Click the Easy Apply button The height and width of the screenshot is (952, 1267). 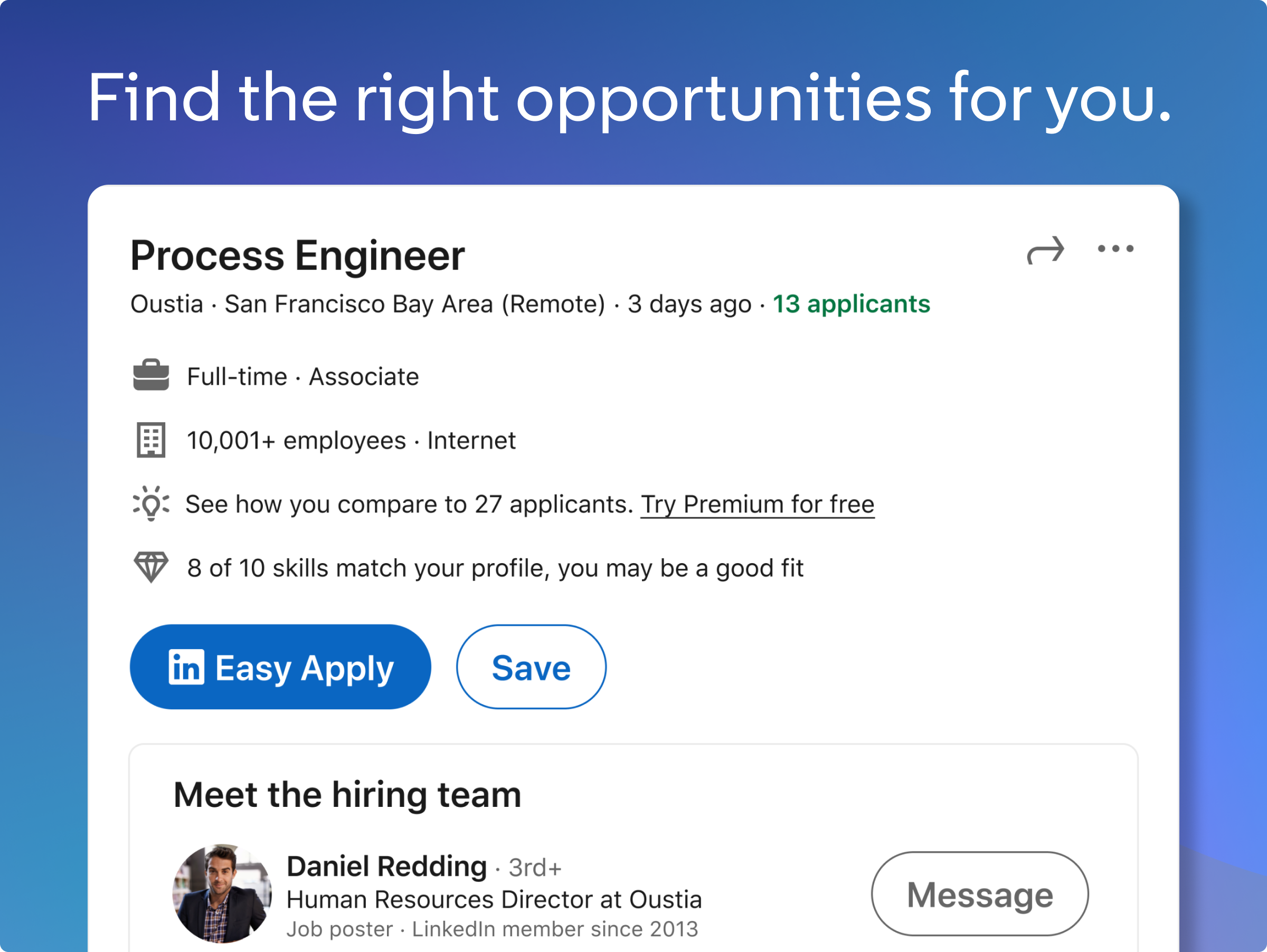pyautogui.click(x=281, y=667)
